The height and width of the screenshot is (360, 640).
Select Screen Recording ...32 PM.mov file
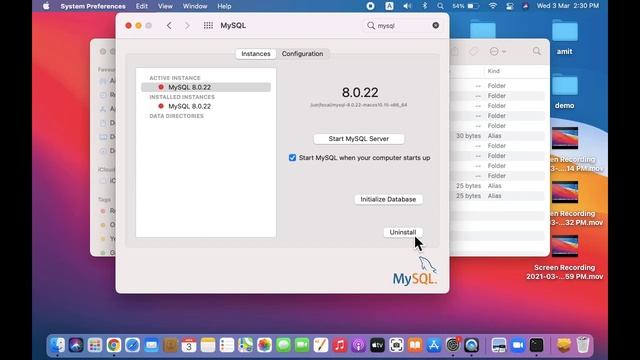(x=565, y=204)
